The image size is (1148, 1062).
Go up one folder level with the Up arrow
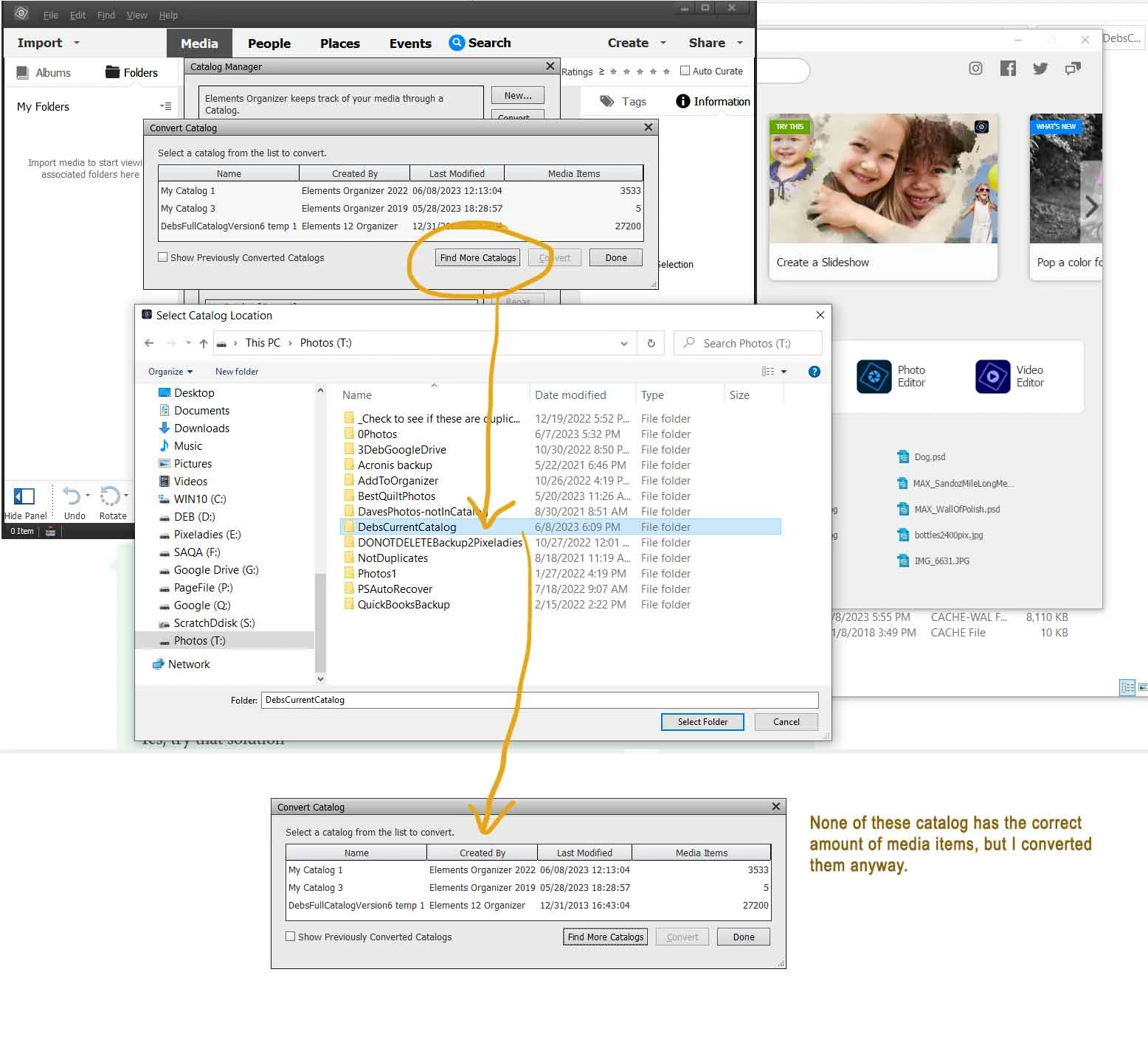(x=204, y=343)
